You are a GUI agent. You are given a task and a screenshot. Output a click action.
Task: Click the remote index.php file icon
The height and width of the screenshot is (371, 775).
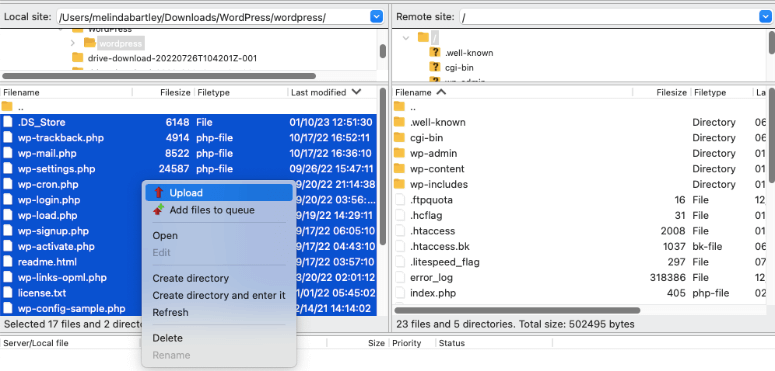400,293
